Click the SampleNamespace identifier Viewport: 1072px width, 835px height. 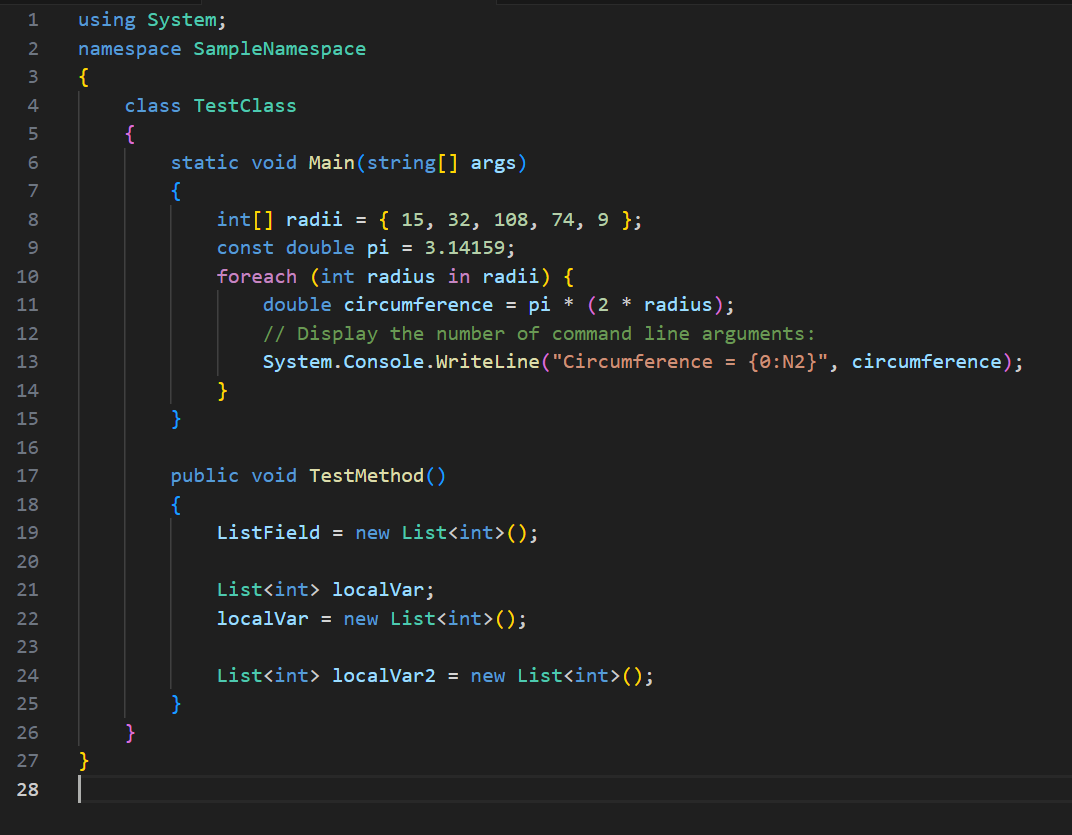(279, 48)
